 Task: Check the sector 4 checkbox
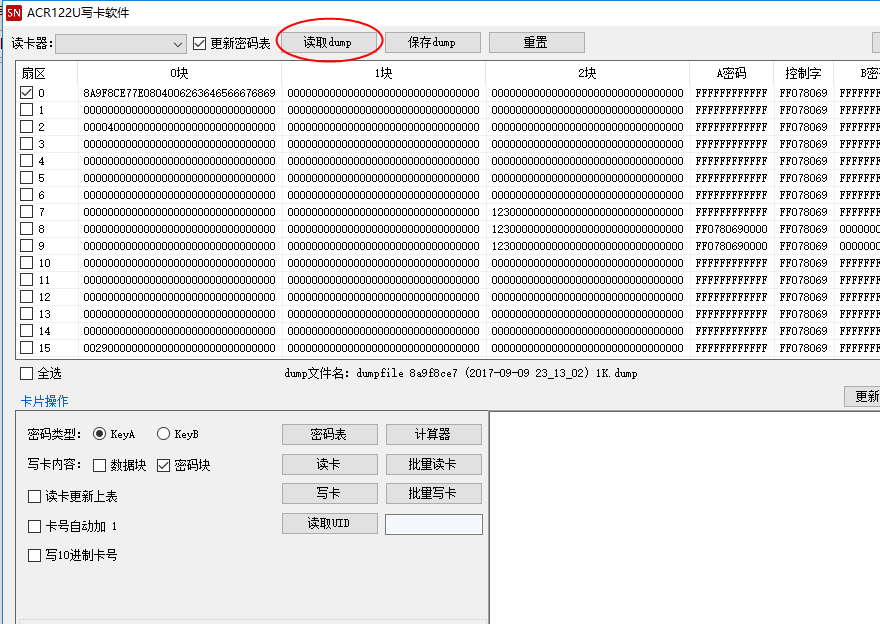click(x=26, y=160)
